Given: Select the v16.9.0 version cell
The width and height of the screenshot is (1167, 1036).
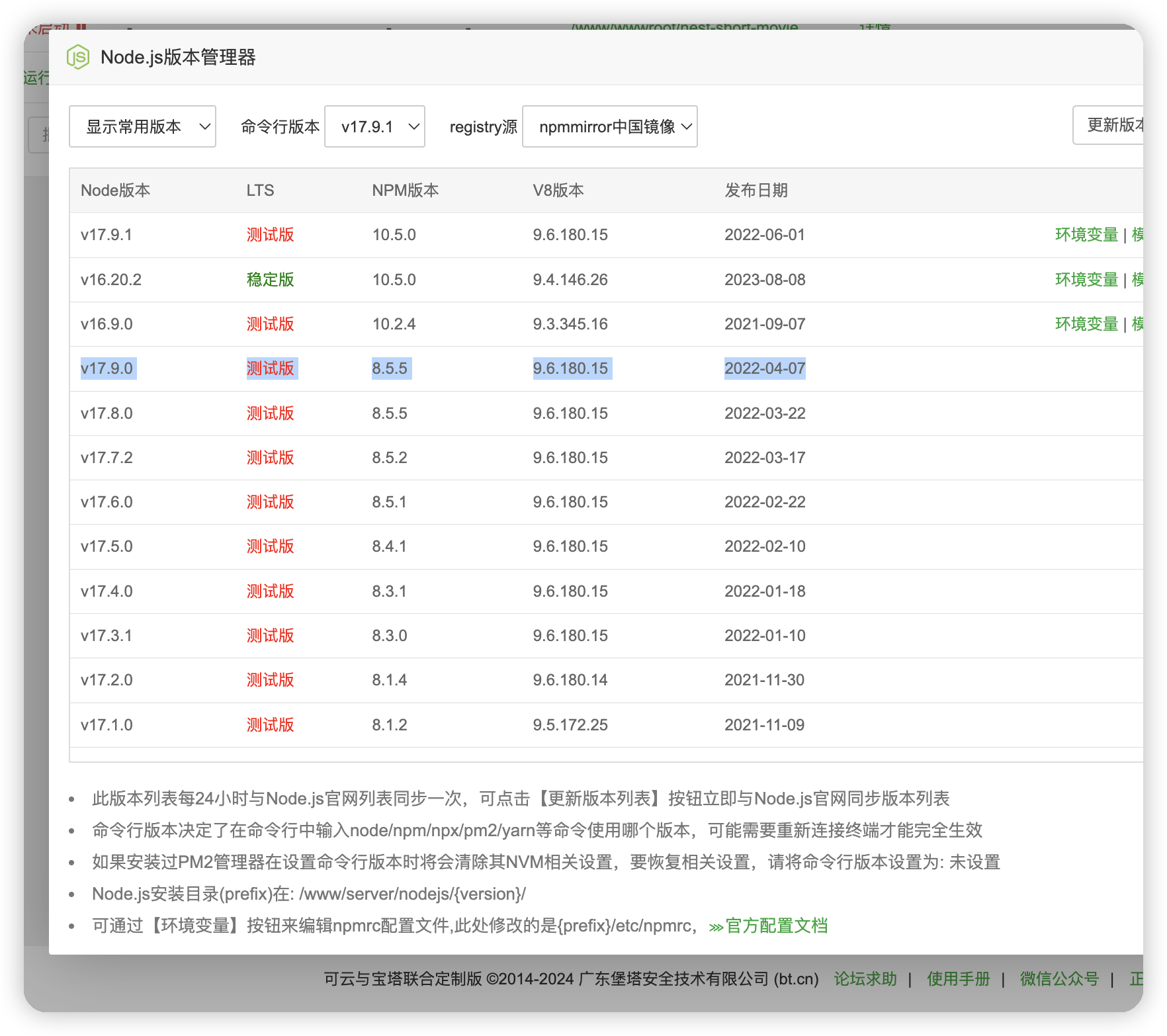Looking at the screenshot, I should [x=107, y=324].
